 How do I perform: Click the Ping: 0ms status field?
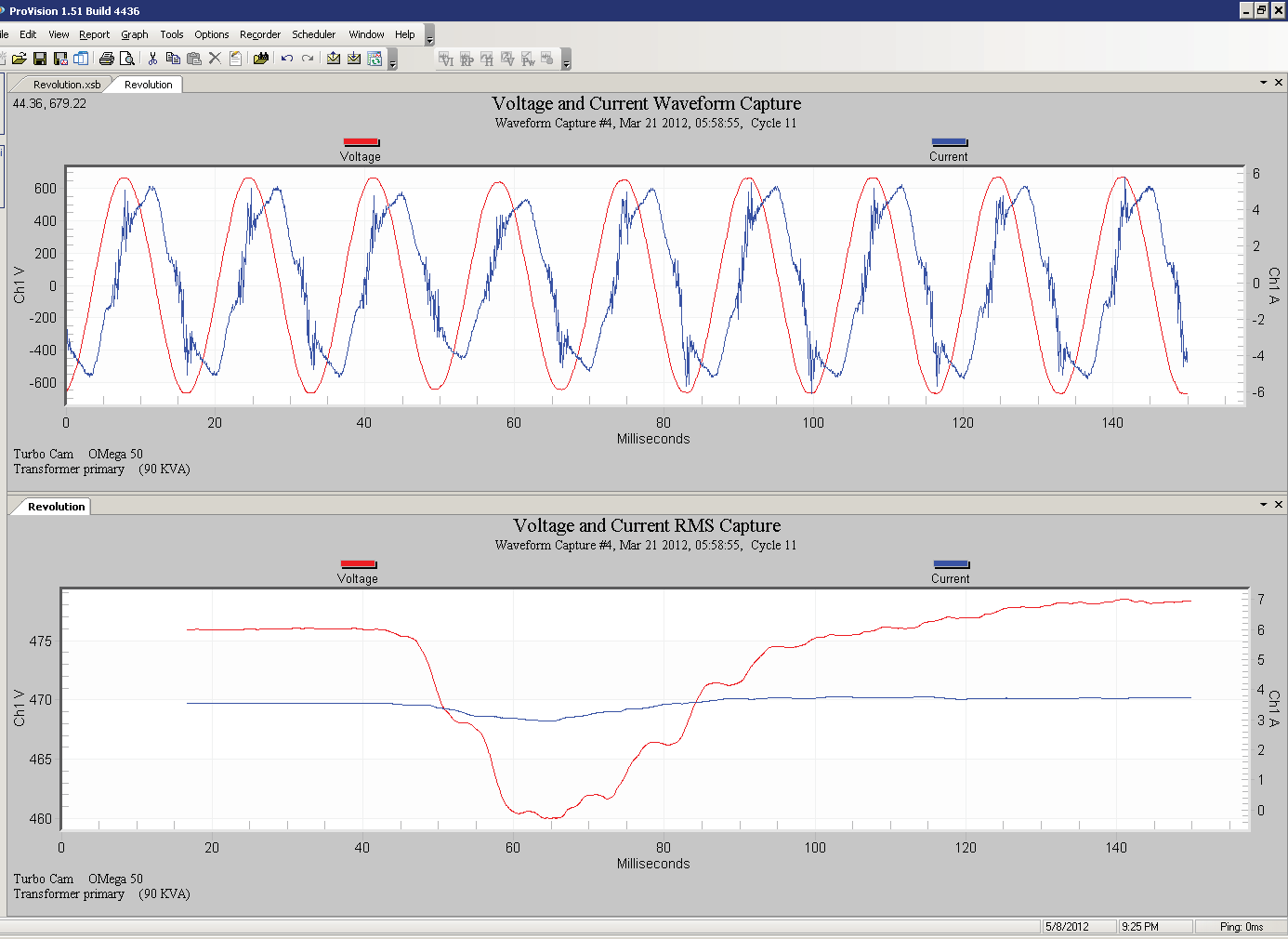[x=1242, y=927]
